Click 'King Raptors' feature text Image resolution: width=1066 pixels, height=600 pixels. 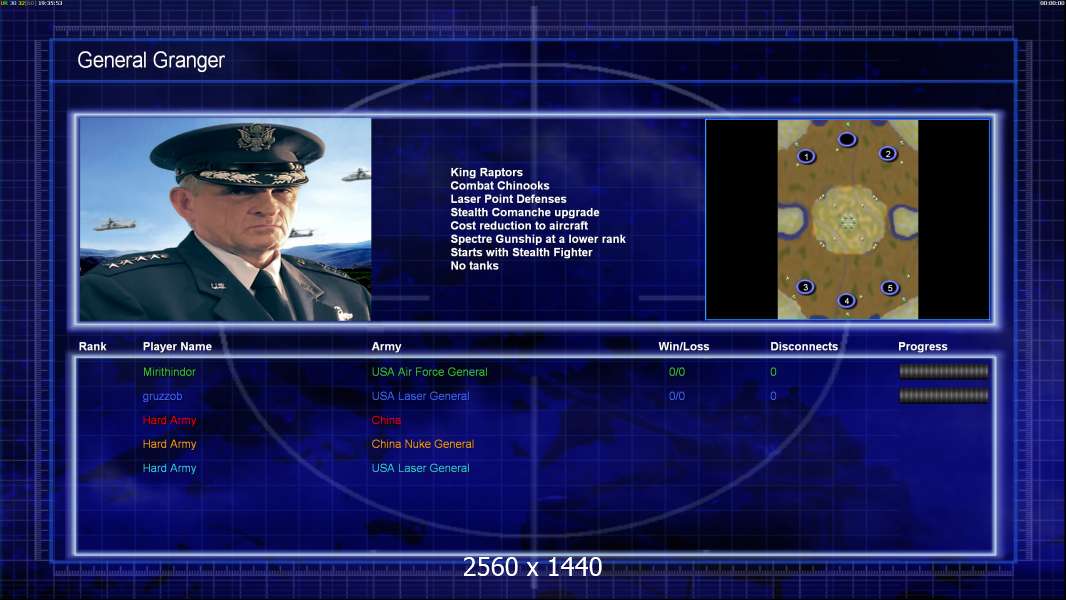click(487, 173)
